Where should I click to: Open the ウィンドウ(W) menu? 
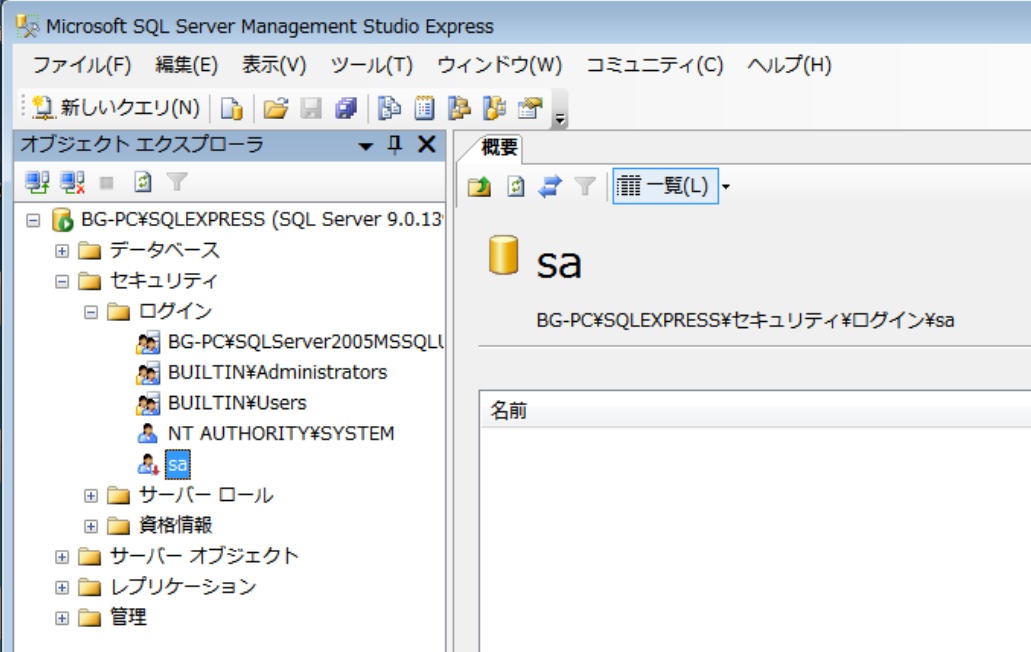tap(500, 65)
